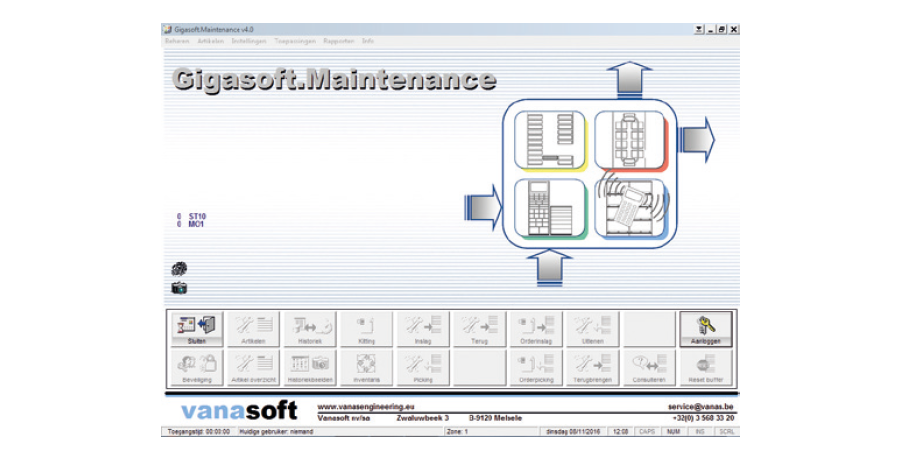The image size is (900, 460).
Task: Open the Rapporten menu
Action: (339, 41)
